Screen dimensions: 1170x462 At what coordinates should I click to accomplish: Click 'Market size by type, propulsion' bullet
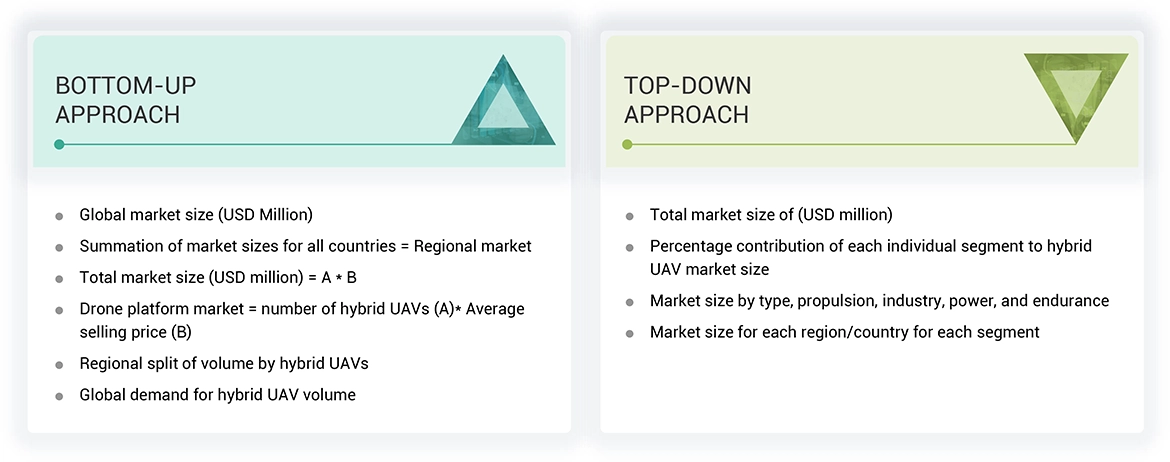879,301
